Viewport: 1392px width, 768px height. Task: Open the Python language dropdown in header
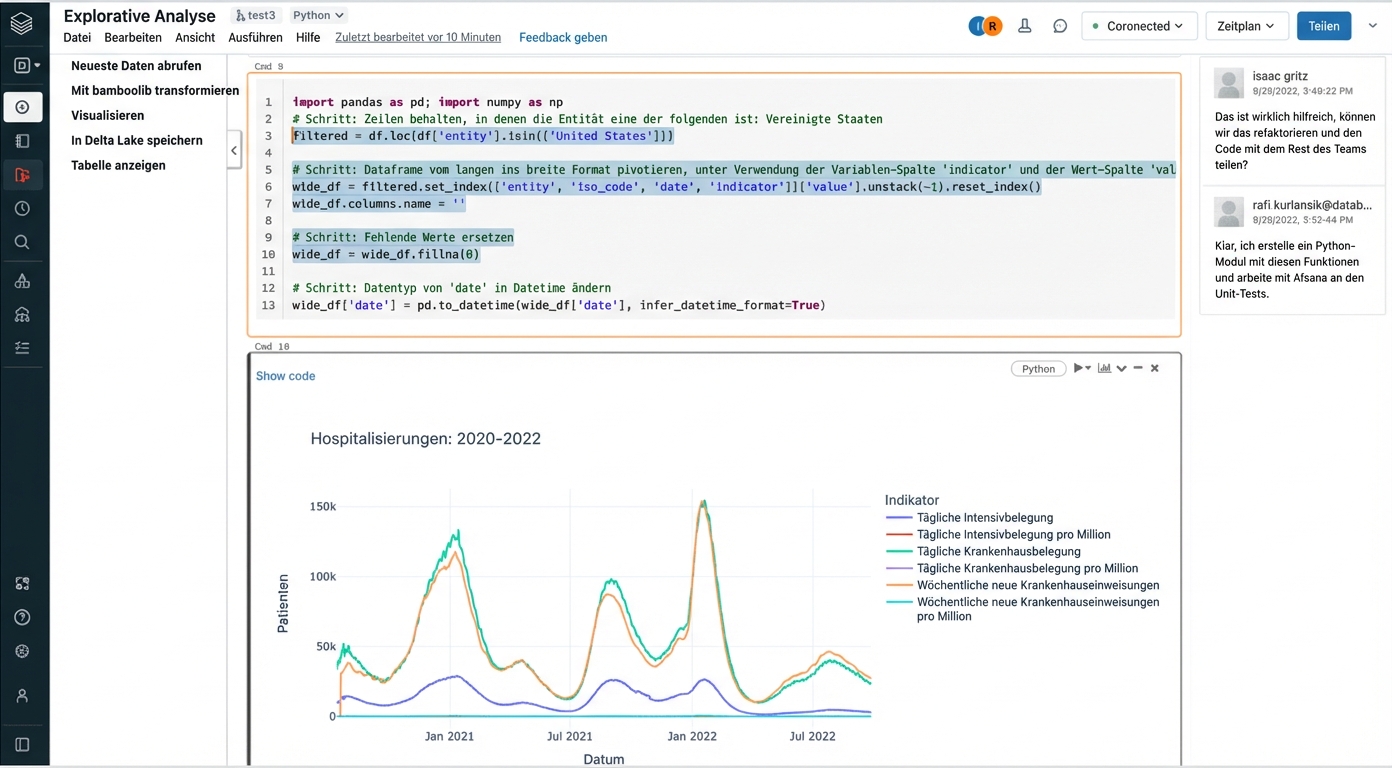[x=318, y=15]
